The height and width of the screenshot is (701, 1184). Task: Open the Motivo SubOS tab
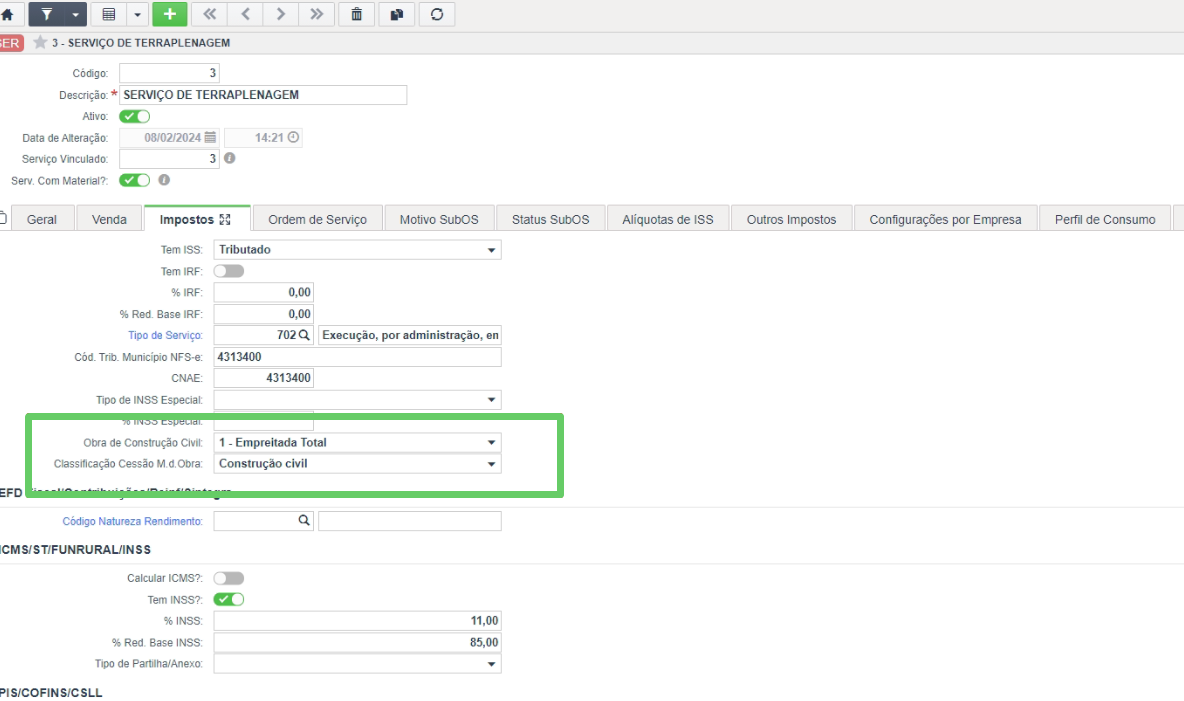pyautogui.click(x=439, y=219)
